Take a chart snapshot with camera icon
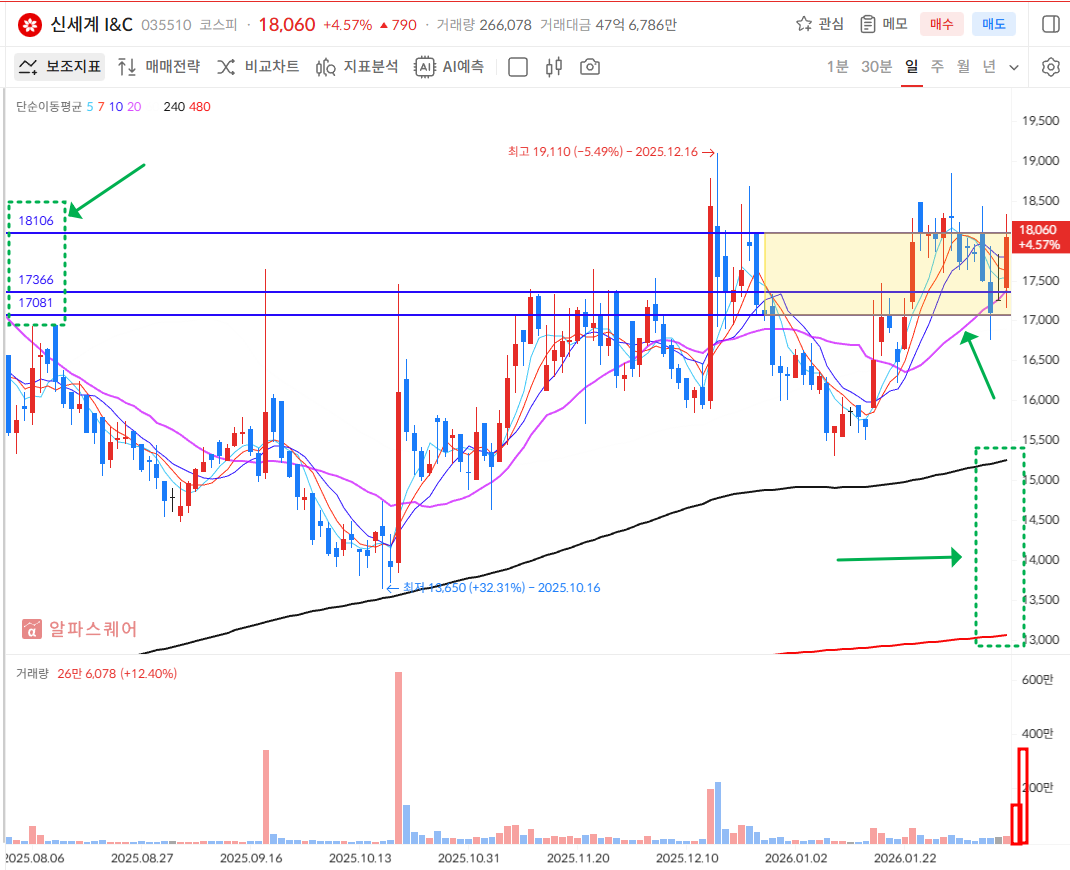This screenshot has height=870, width=1070. (590, 67)
